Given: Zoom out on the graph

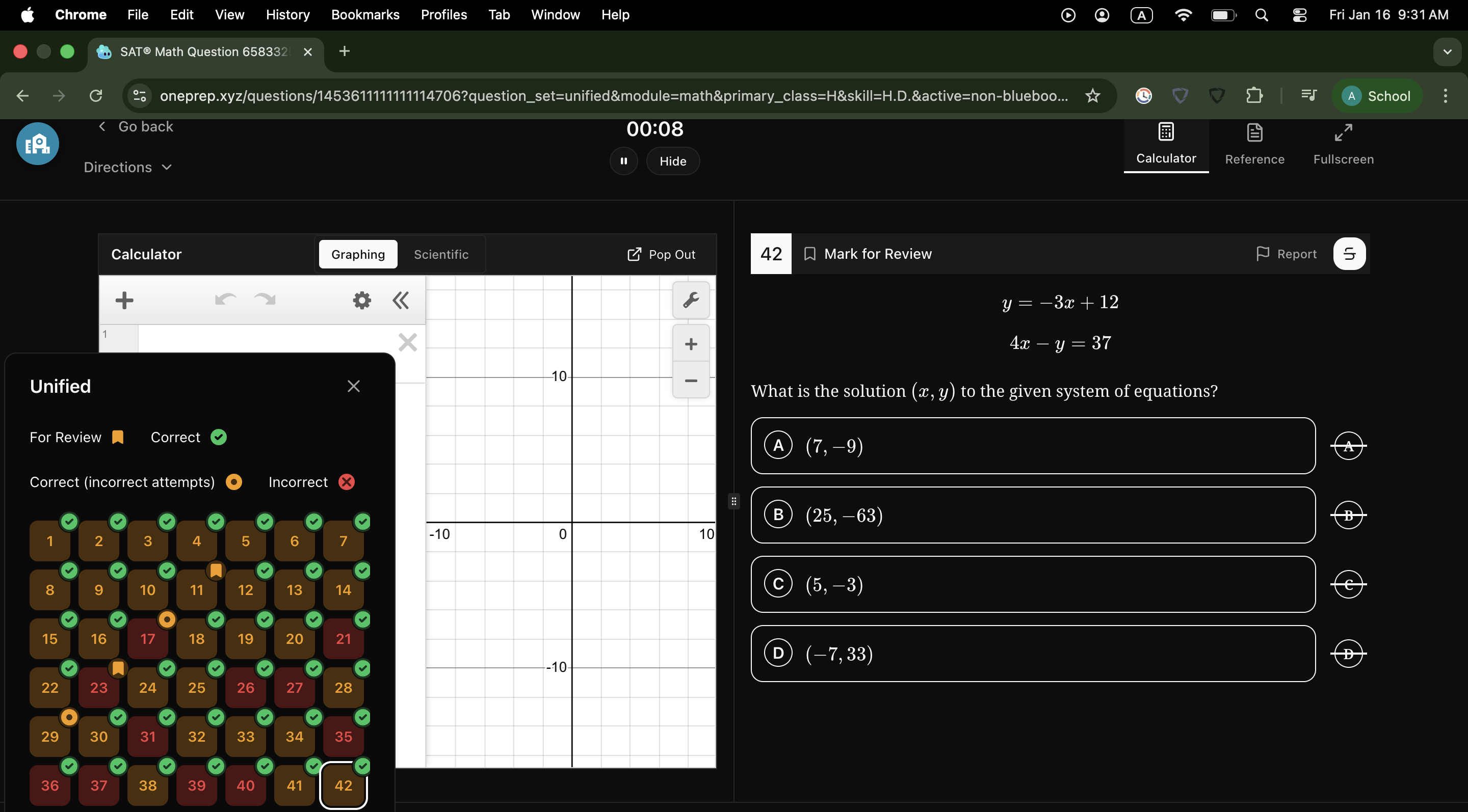Looking at the screenshot, I should coord(691,381).
